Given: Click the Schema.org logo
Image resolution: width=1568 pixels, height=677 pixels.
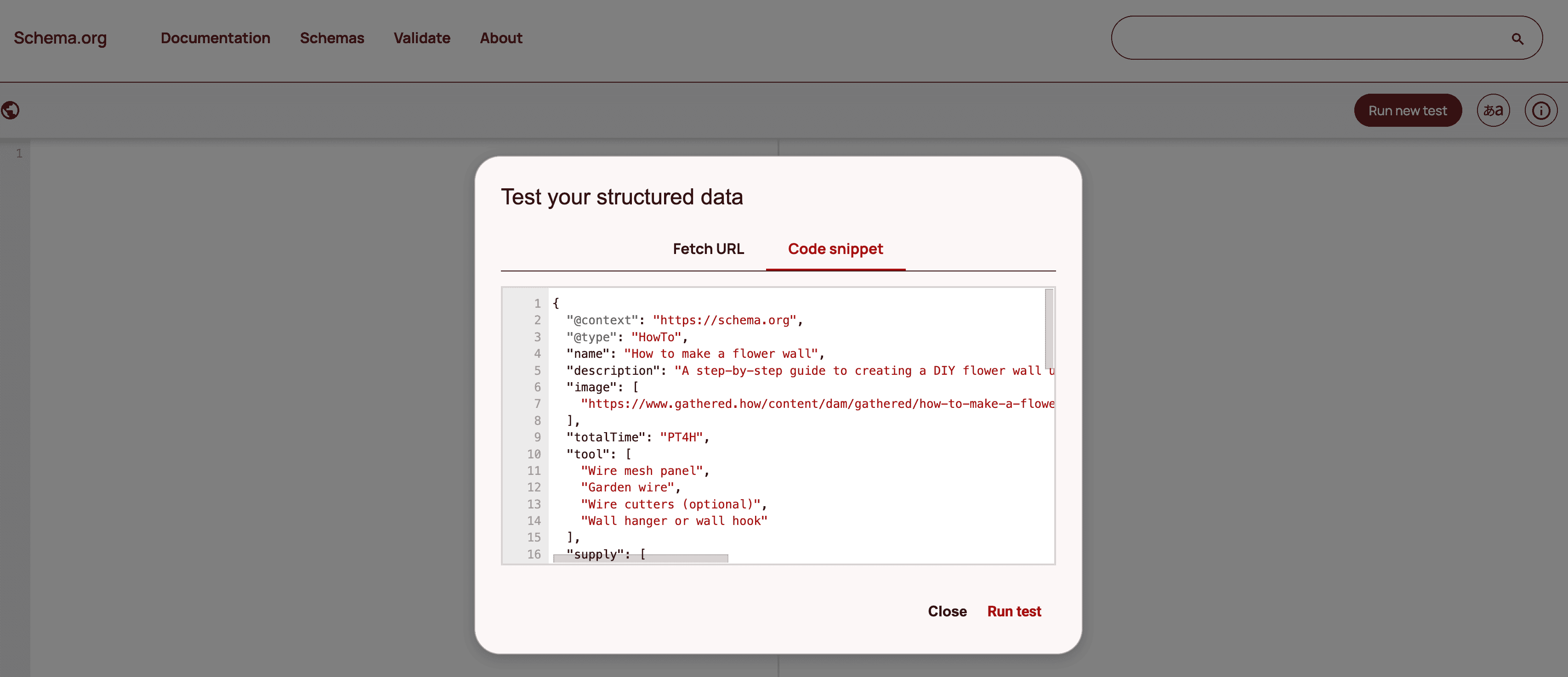Looking at the screenshot, I should (59, 38).
